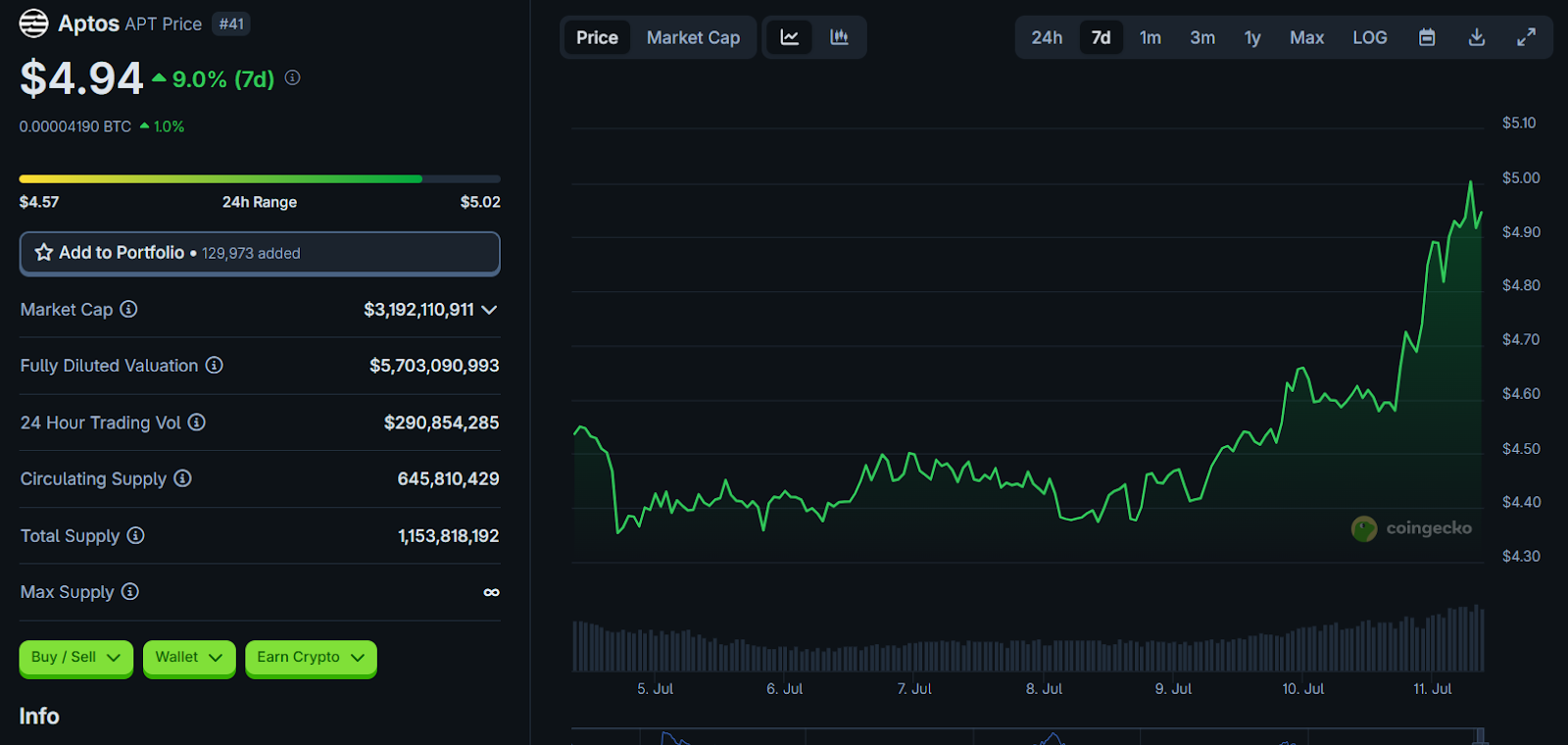Click star icon in Add to Portfolio
1568x745 pixels.
pyautogui.click(x=44, y=252)
